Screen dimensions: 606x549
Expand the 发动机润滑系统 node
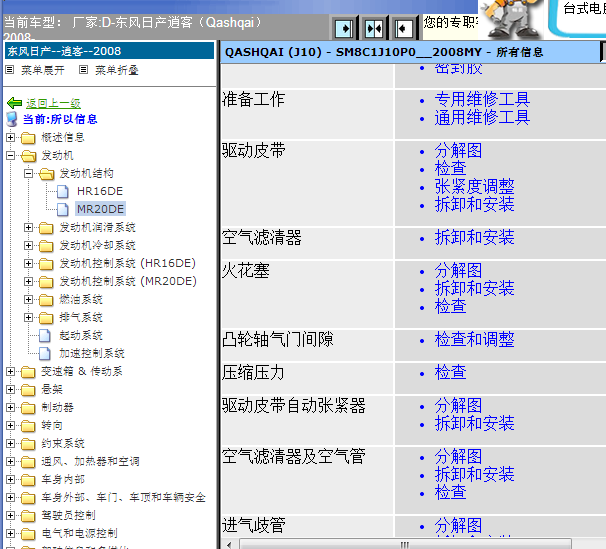point(28,227)
